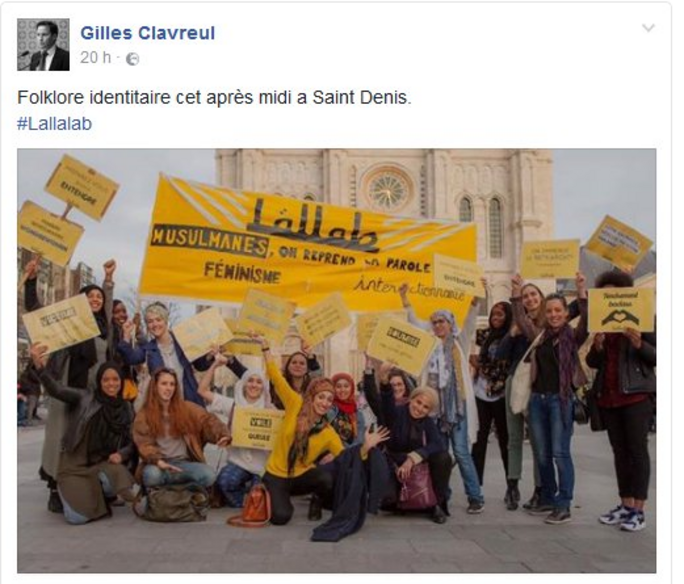This screenshot has height=584, width=684.
Task: Click the blue and white sneakers
Action: pyautogui.click(x=622, y=517)
